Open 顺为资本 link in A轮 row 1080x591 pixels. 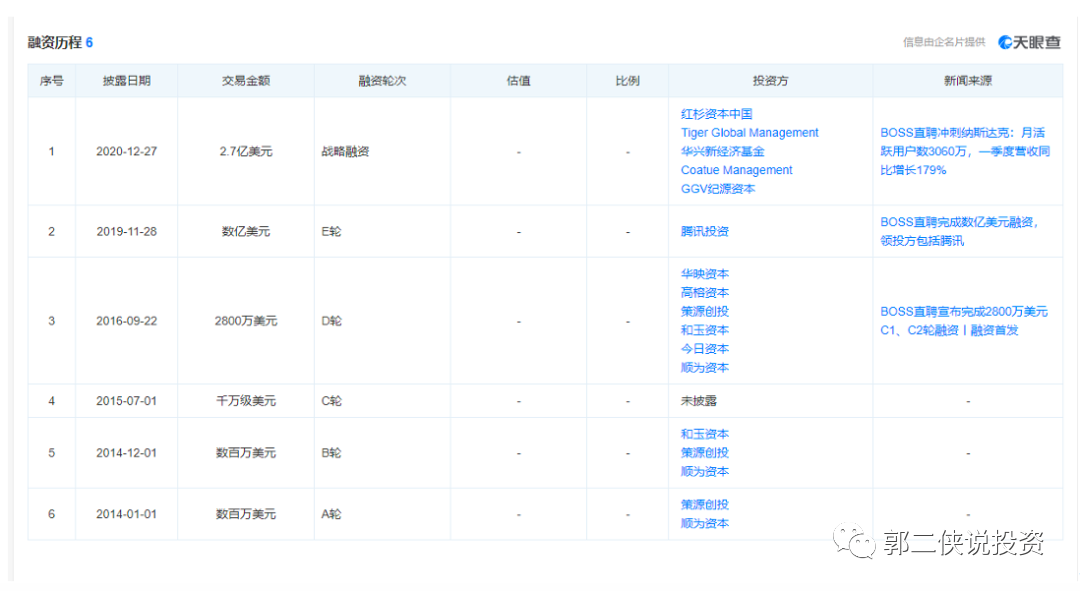(705, 523)
